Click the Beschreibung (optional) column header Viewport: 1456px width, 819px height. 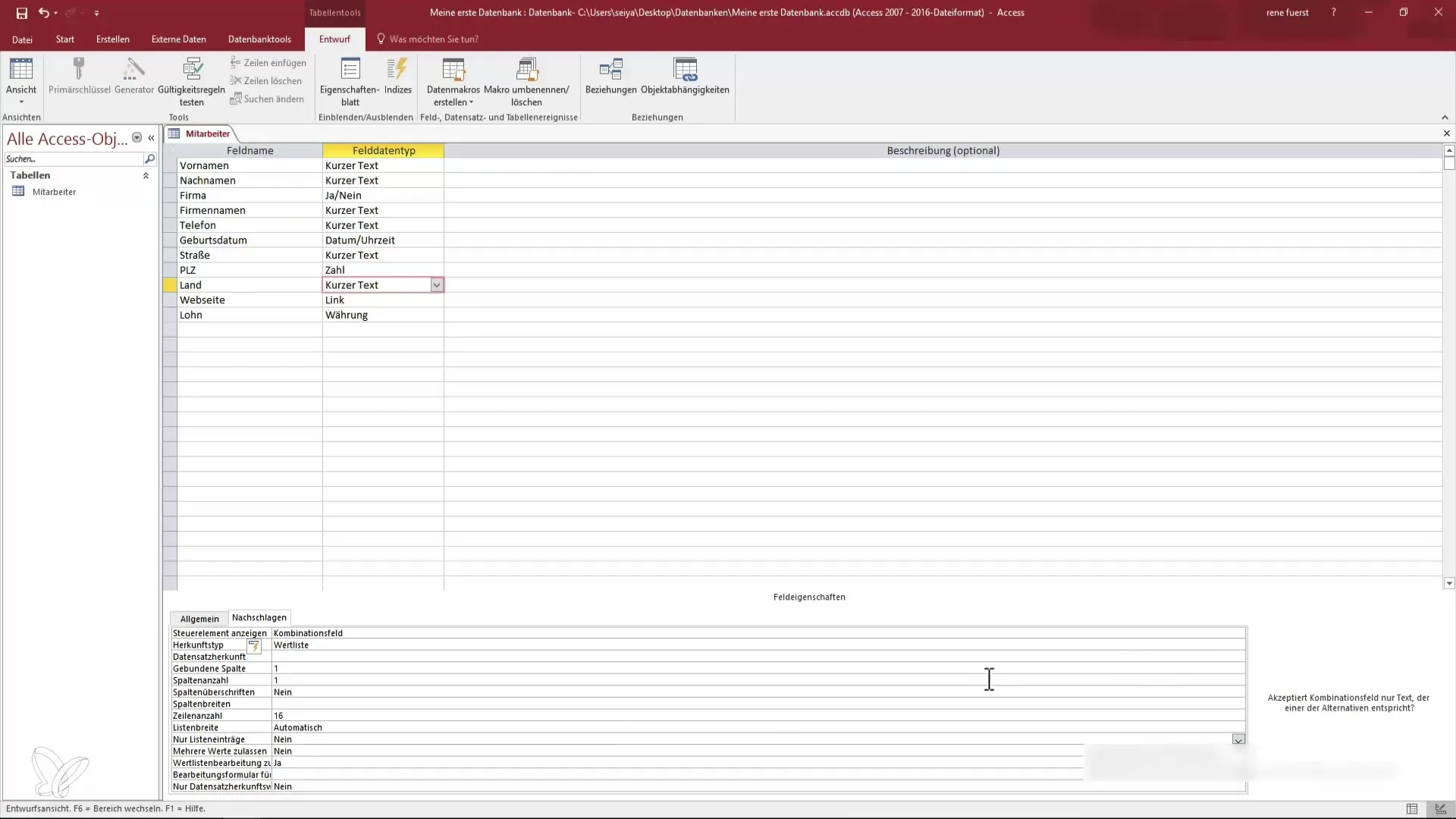pos(943,151)
